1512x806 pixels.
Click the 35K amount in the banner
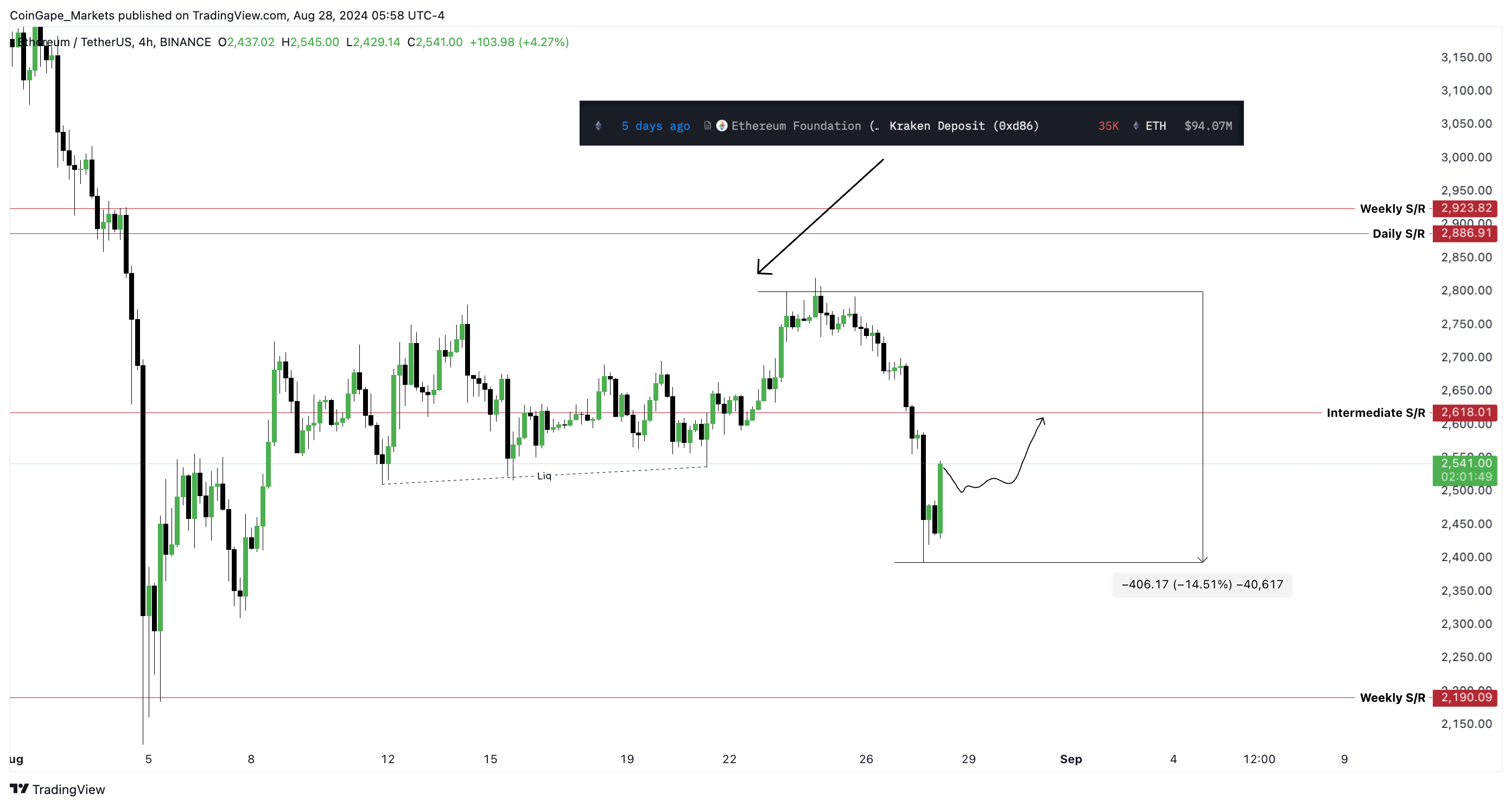[1108, 125]
